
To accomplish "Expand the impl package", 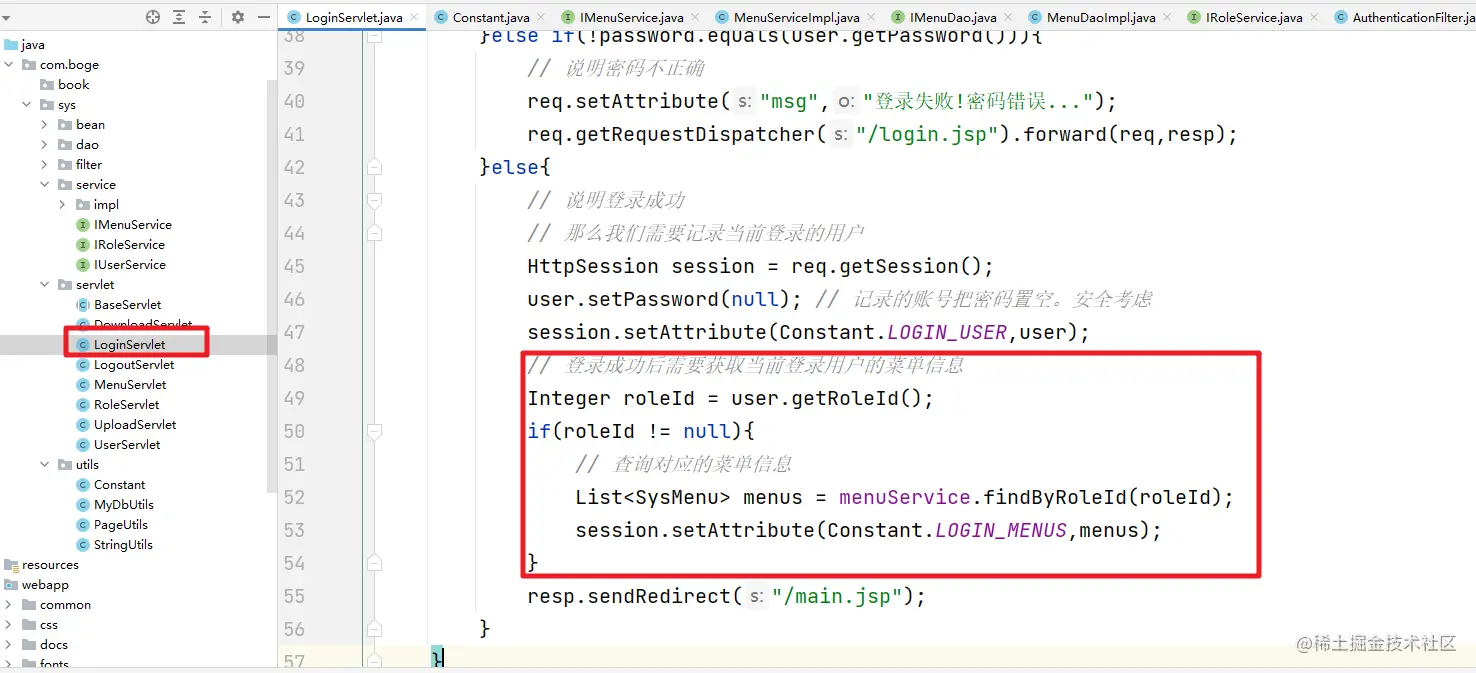I will coord(63,205).
